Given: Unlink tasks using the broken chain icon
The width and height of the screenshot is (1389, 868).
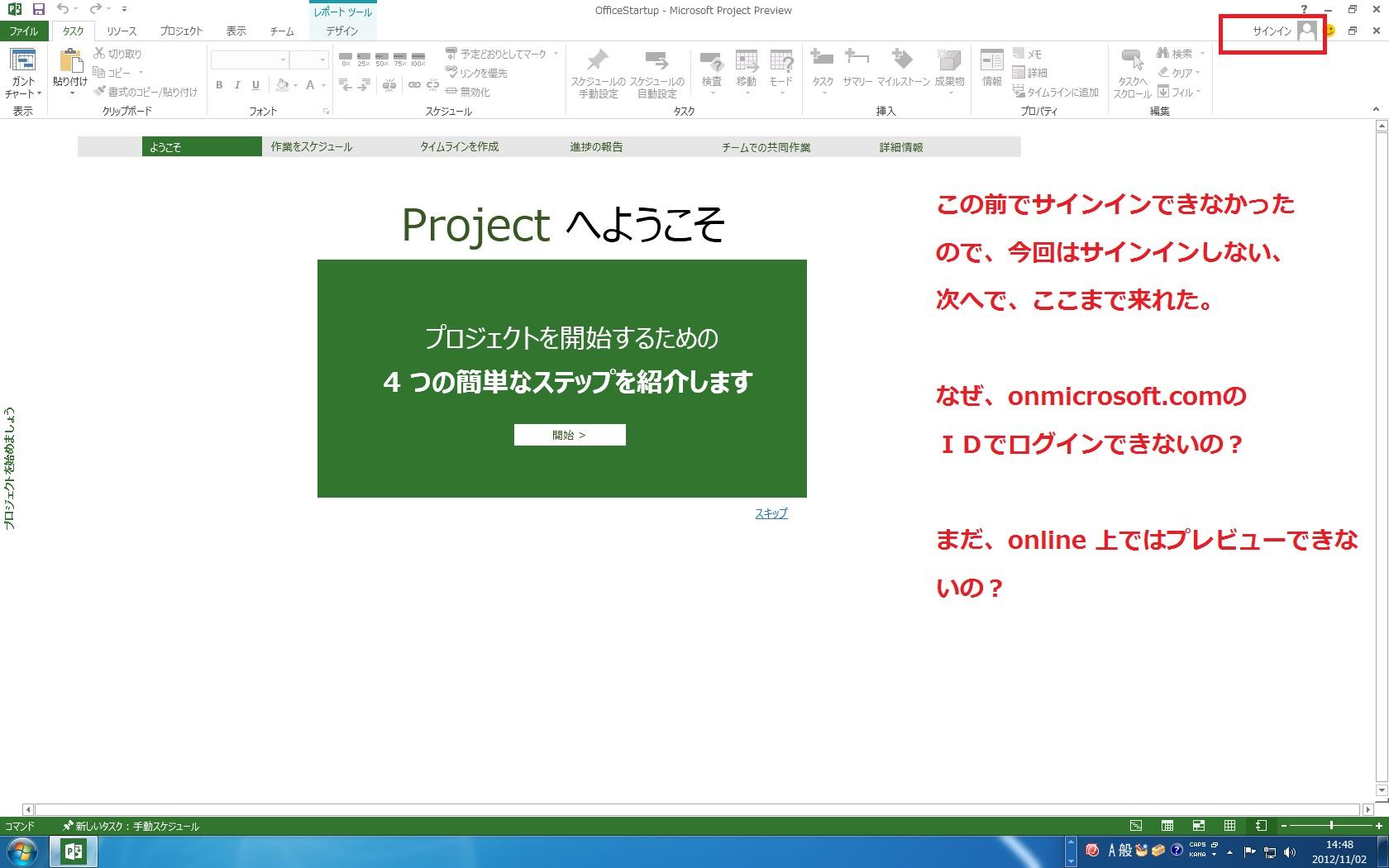Looking at the screenshot, I should coord(432,84).
